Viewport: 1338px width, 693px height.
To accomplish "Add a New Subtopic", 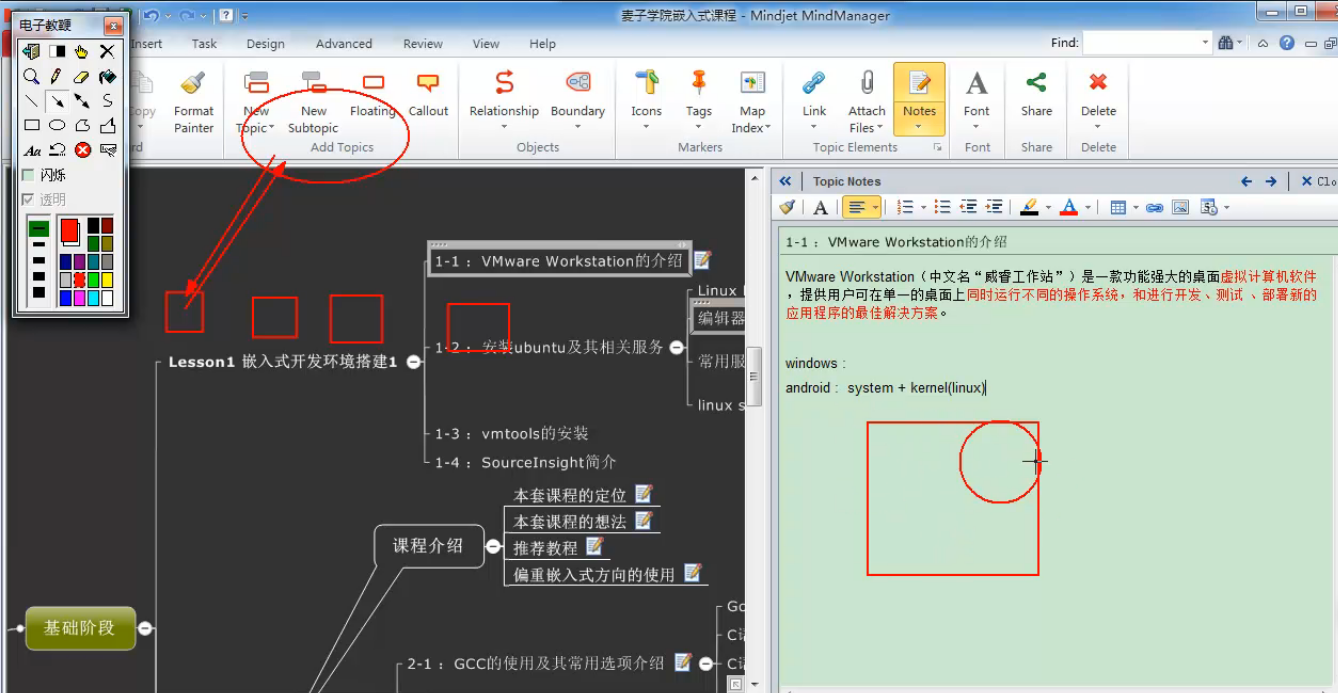I will (x=313, y=101).
